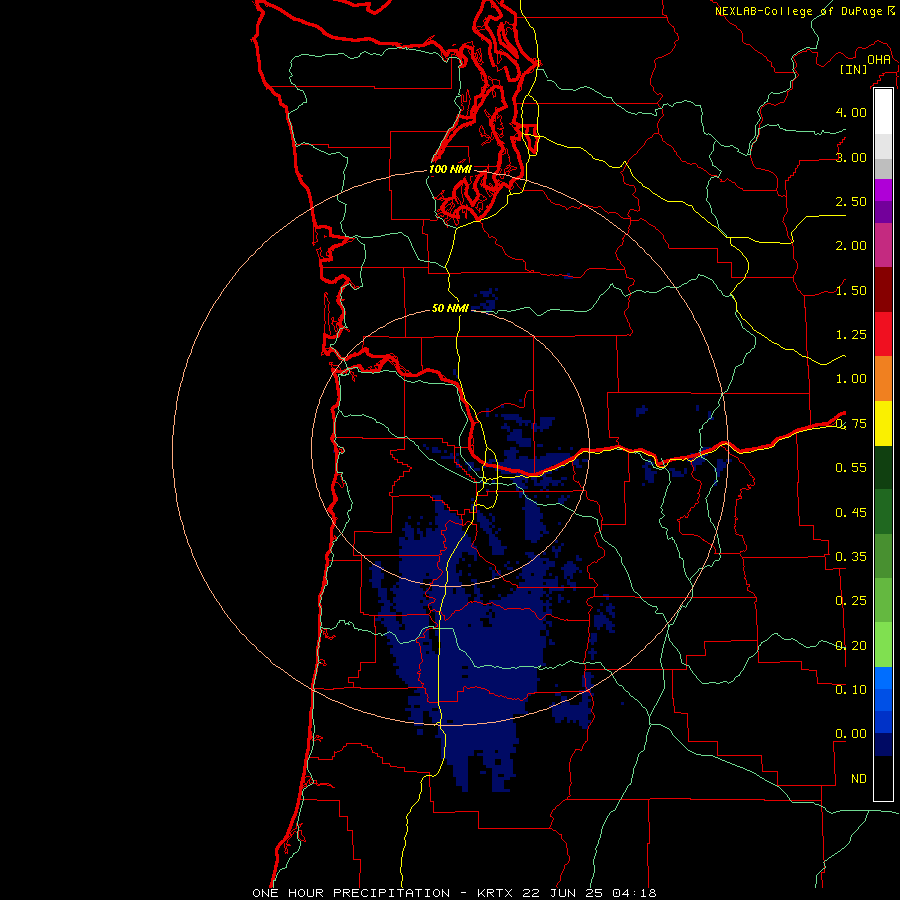Click the white 4.00 inch legend swatch
The image size is (900, 900).
click(x=883, y=112)
